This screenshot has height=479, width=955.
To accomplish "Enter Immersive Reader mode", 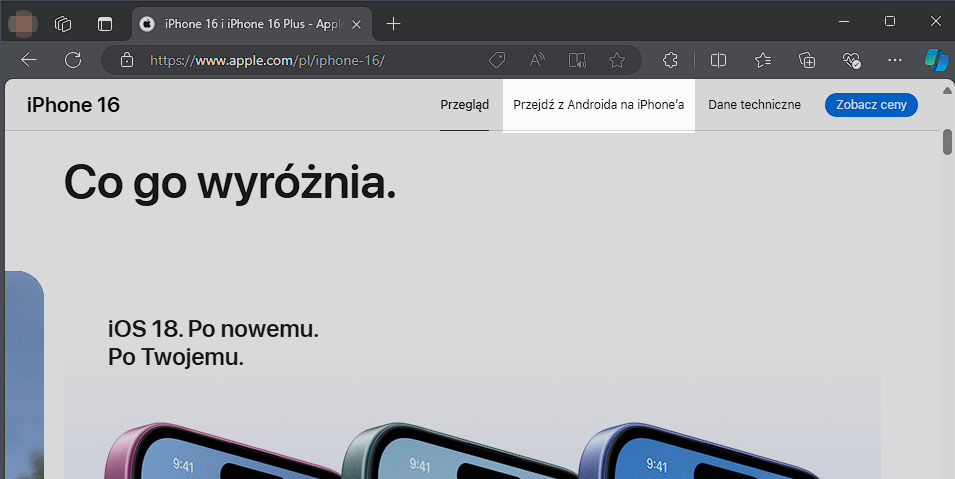I will click(x=577, y=60).
